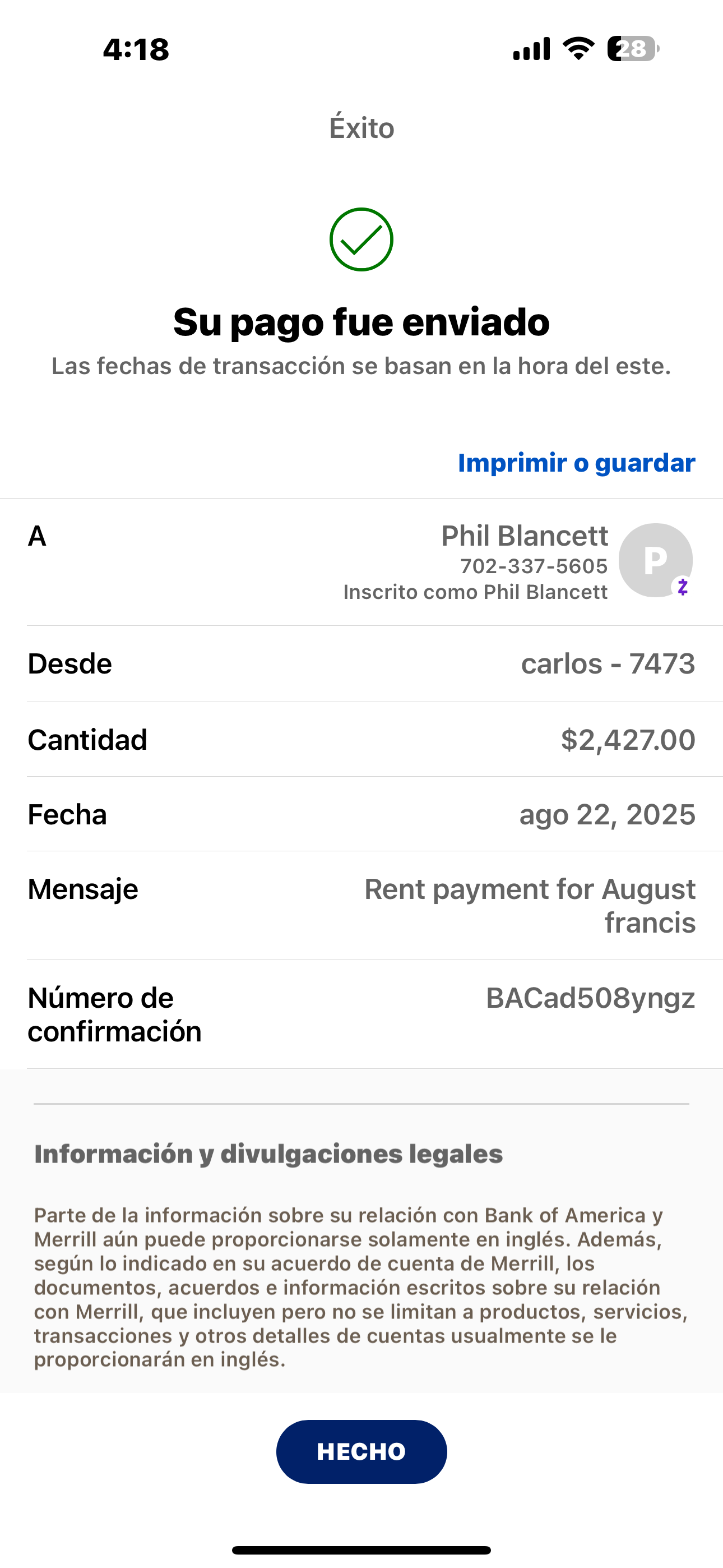
Task: Tap the Wi-Fi status icon
Action: coord(578,49)
